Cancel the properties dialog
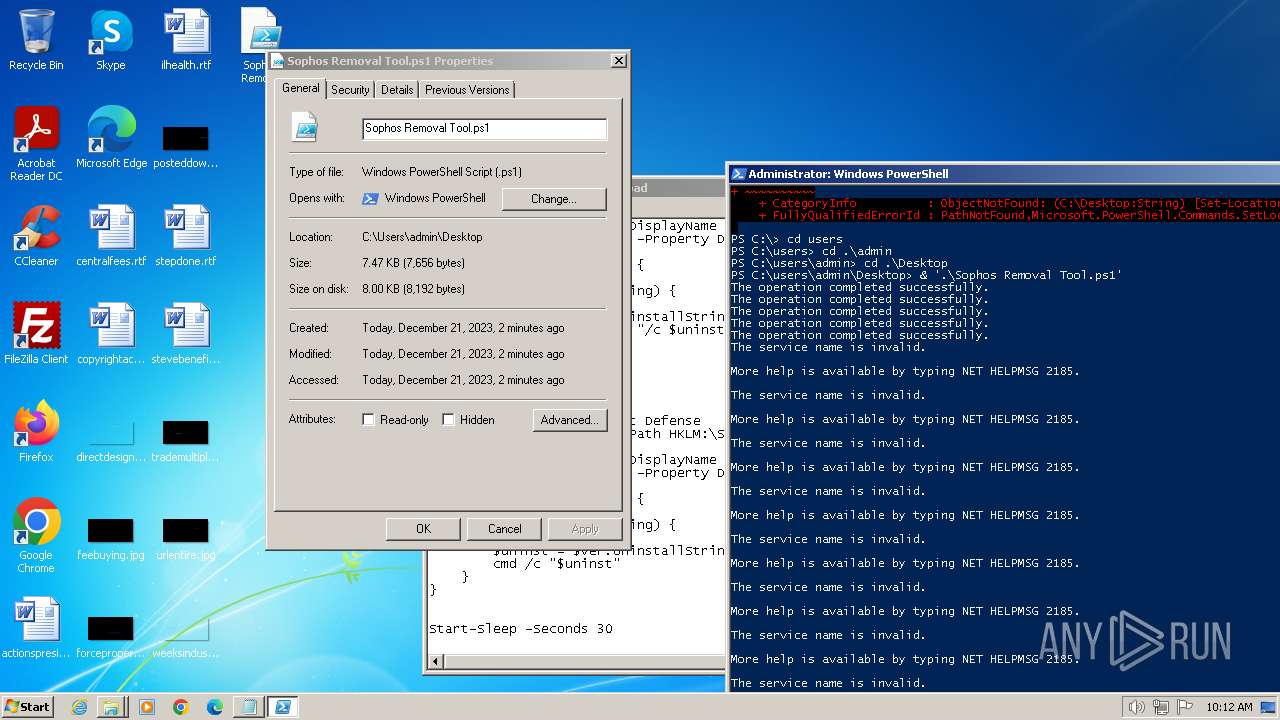The height and width of the screenshot is (720, 1280). [x=505, y=529]
